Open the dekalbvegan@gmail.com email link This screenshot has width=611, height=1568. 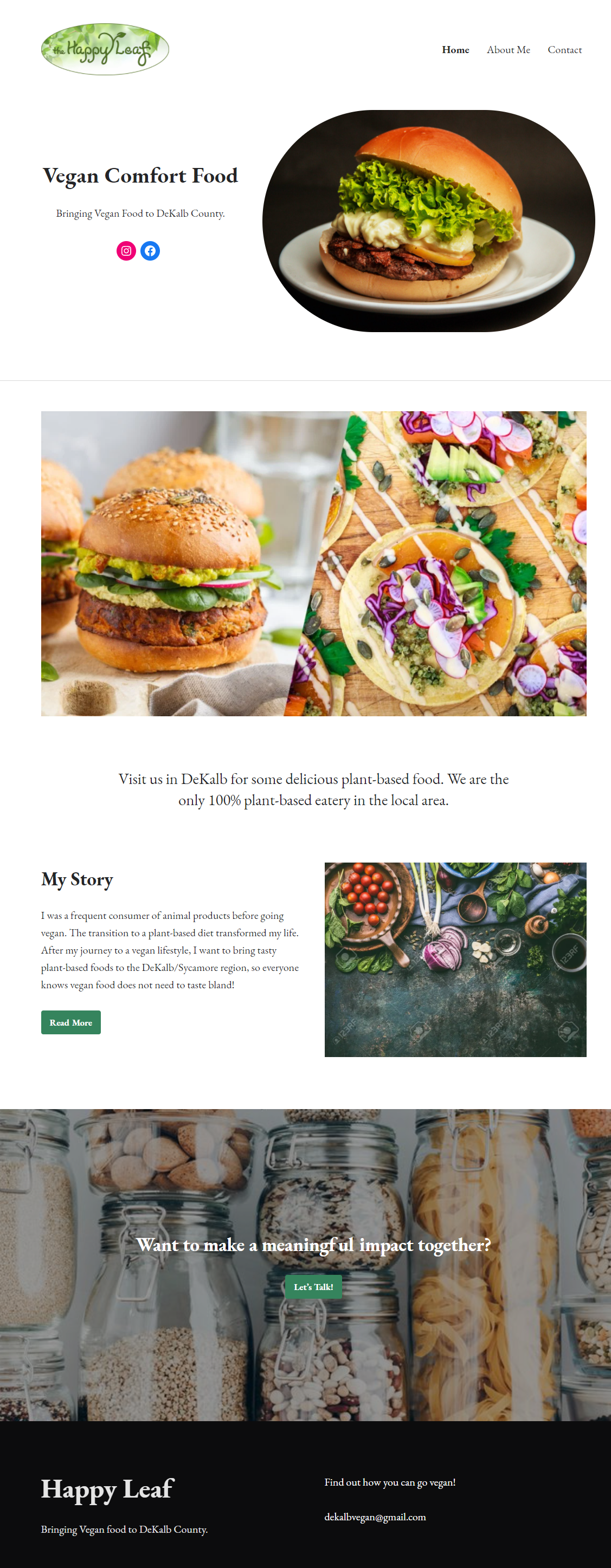click(375, 1517)
